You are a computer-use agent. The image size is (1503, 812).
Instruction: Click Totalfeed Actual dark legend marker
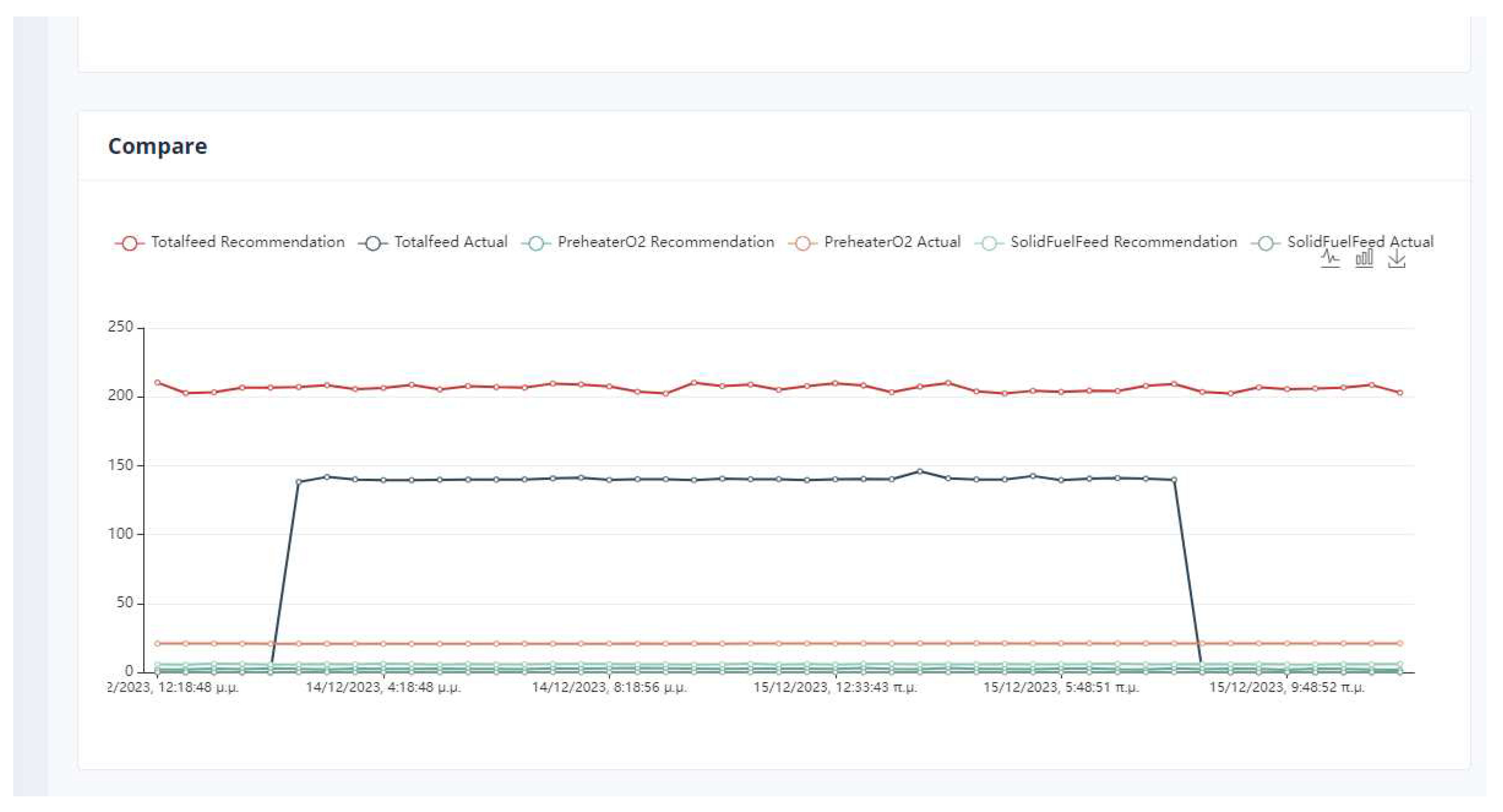coord(373,243)
